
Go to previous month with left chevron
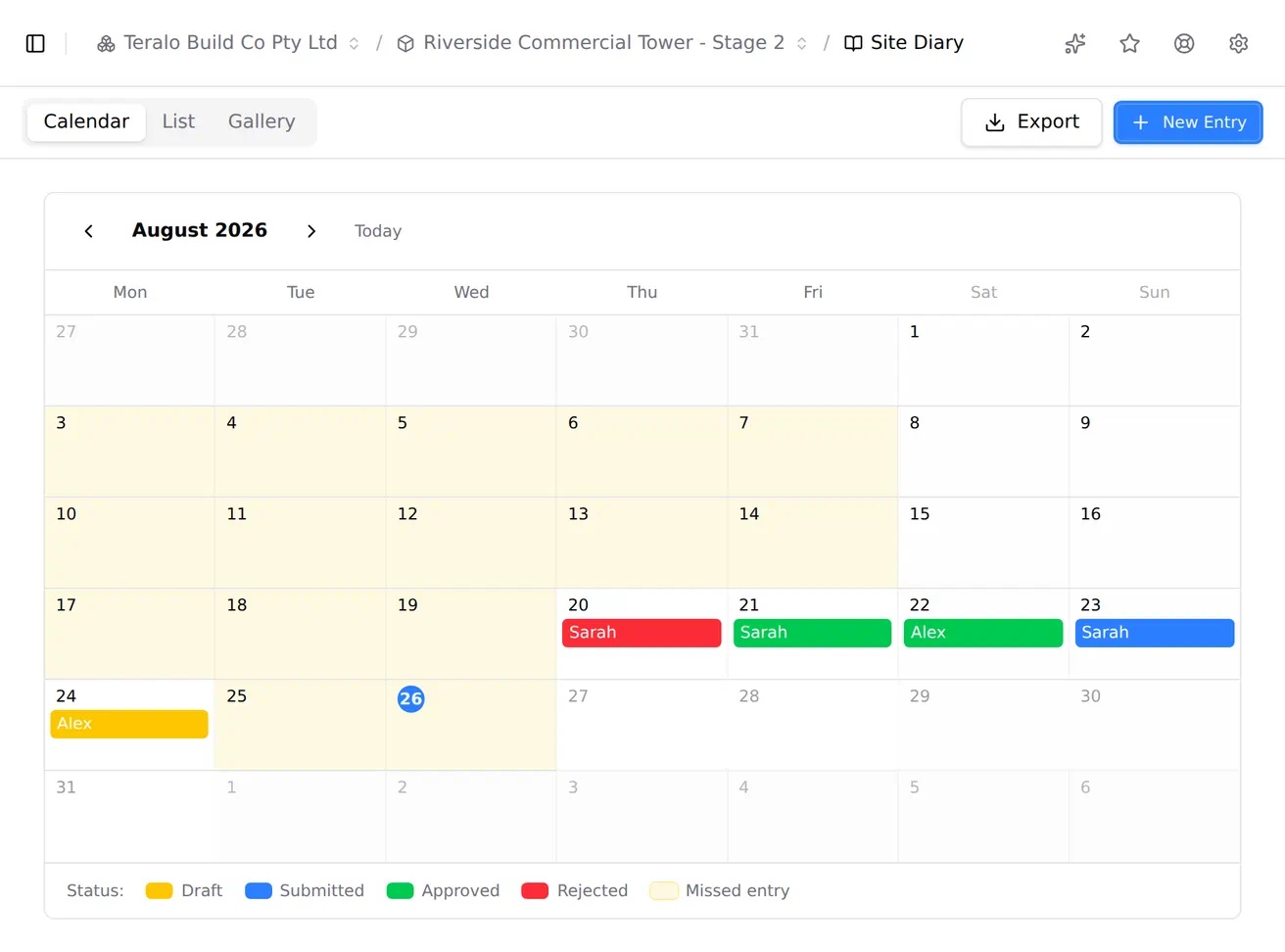[89, 231]
